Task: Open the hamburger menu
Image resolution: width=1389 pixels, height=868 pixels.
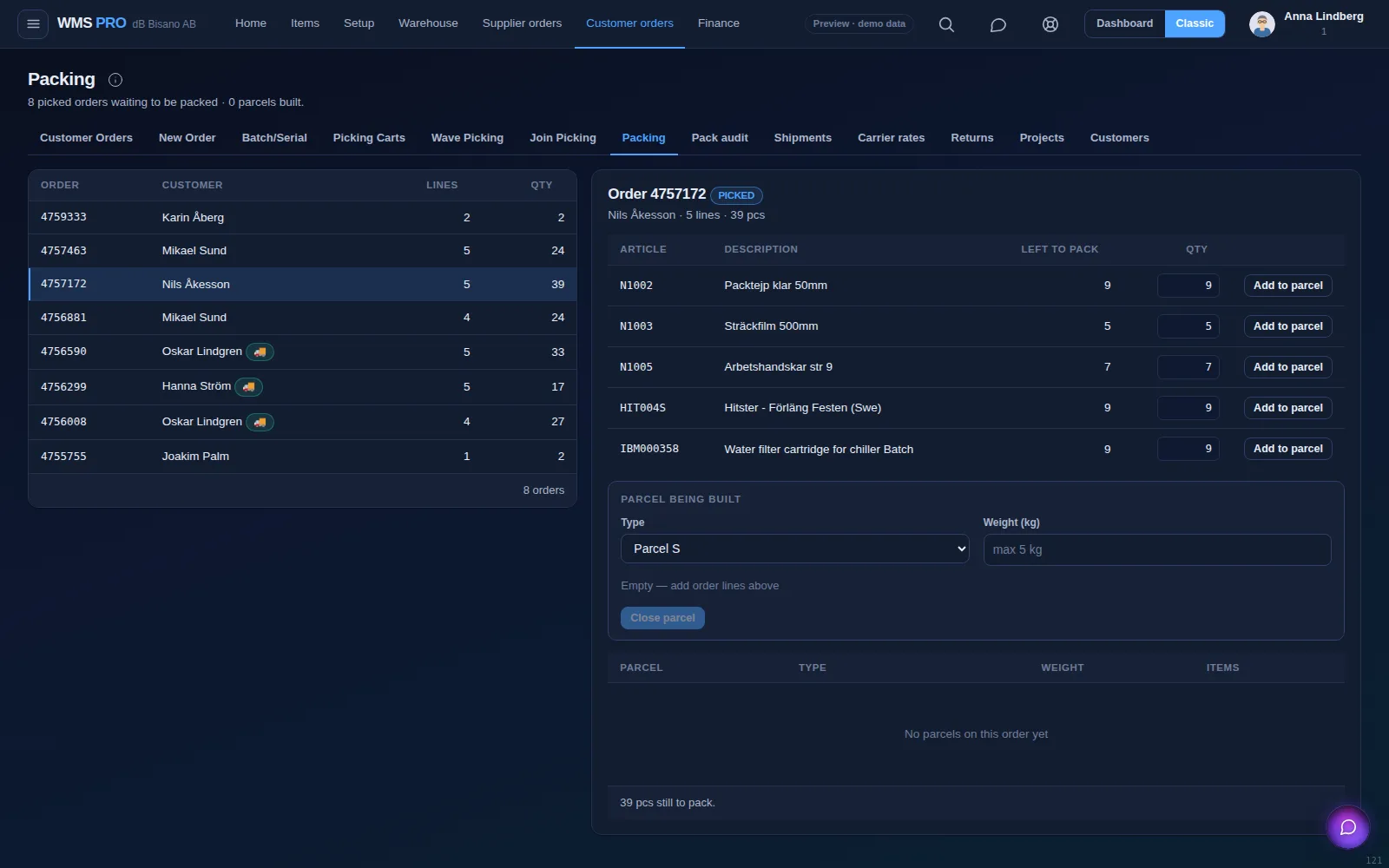Action: (x=33, y=24)
